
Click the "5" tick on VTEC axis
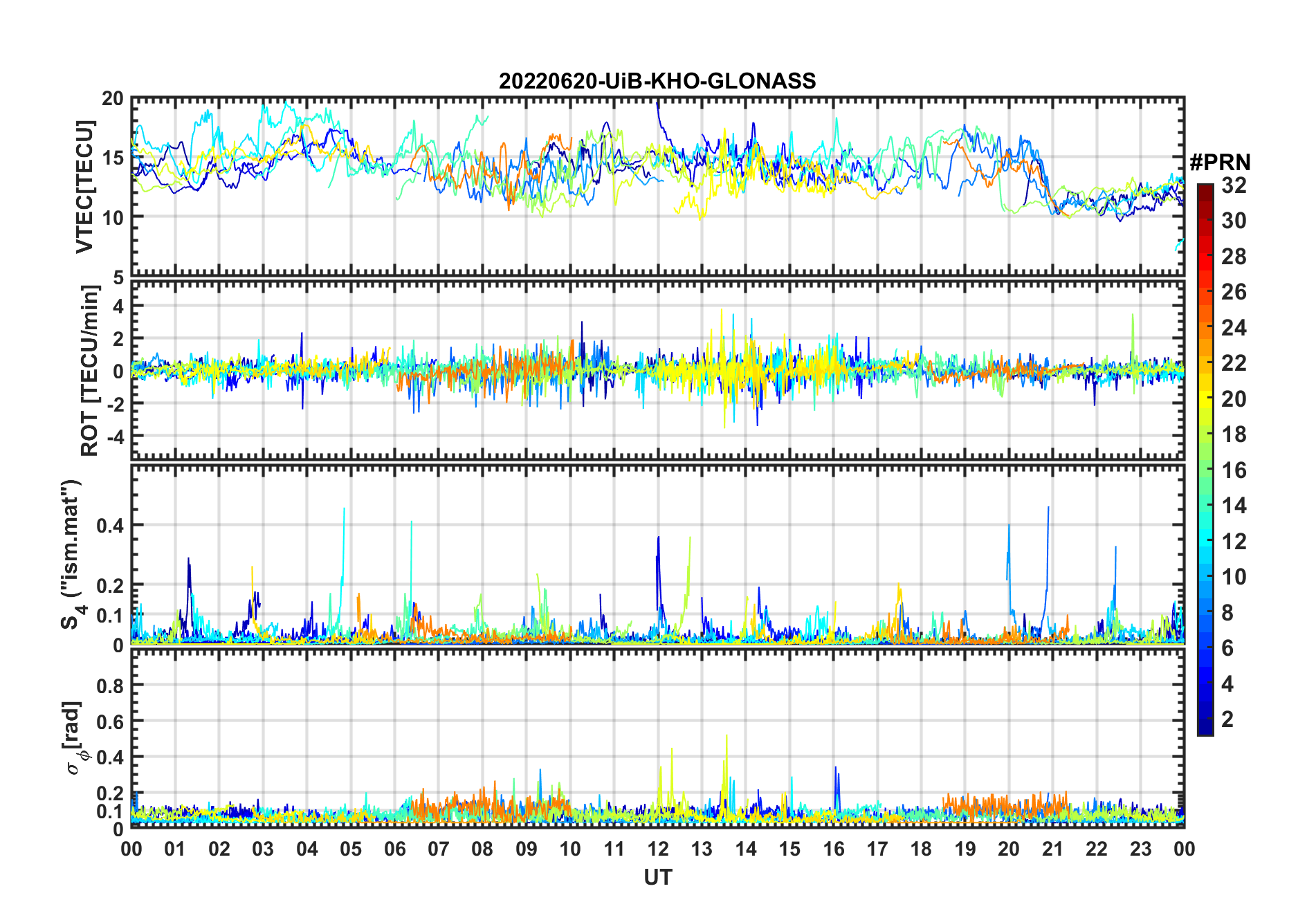[119, 278]
